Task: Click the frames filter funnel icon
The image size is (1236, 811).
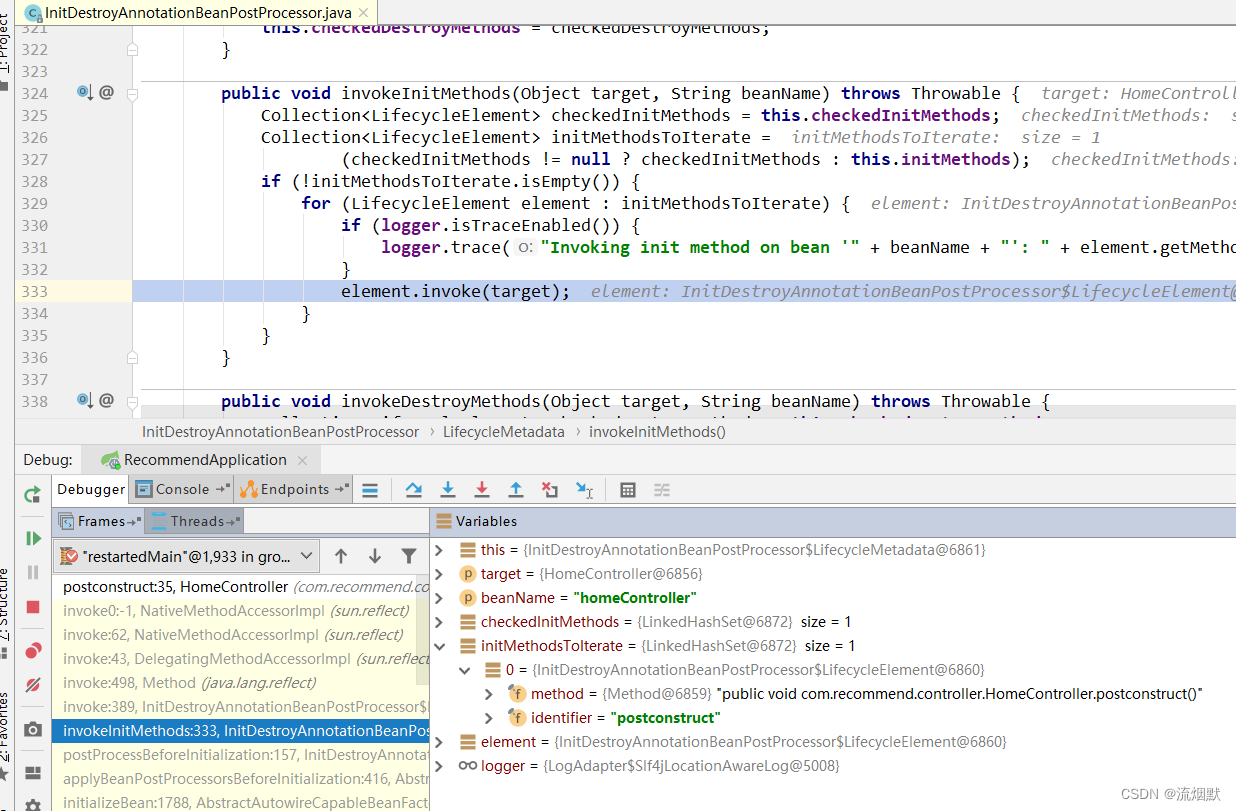Action: [x=409, y=556]
